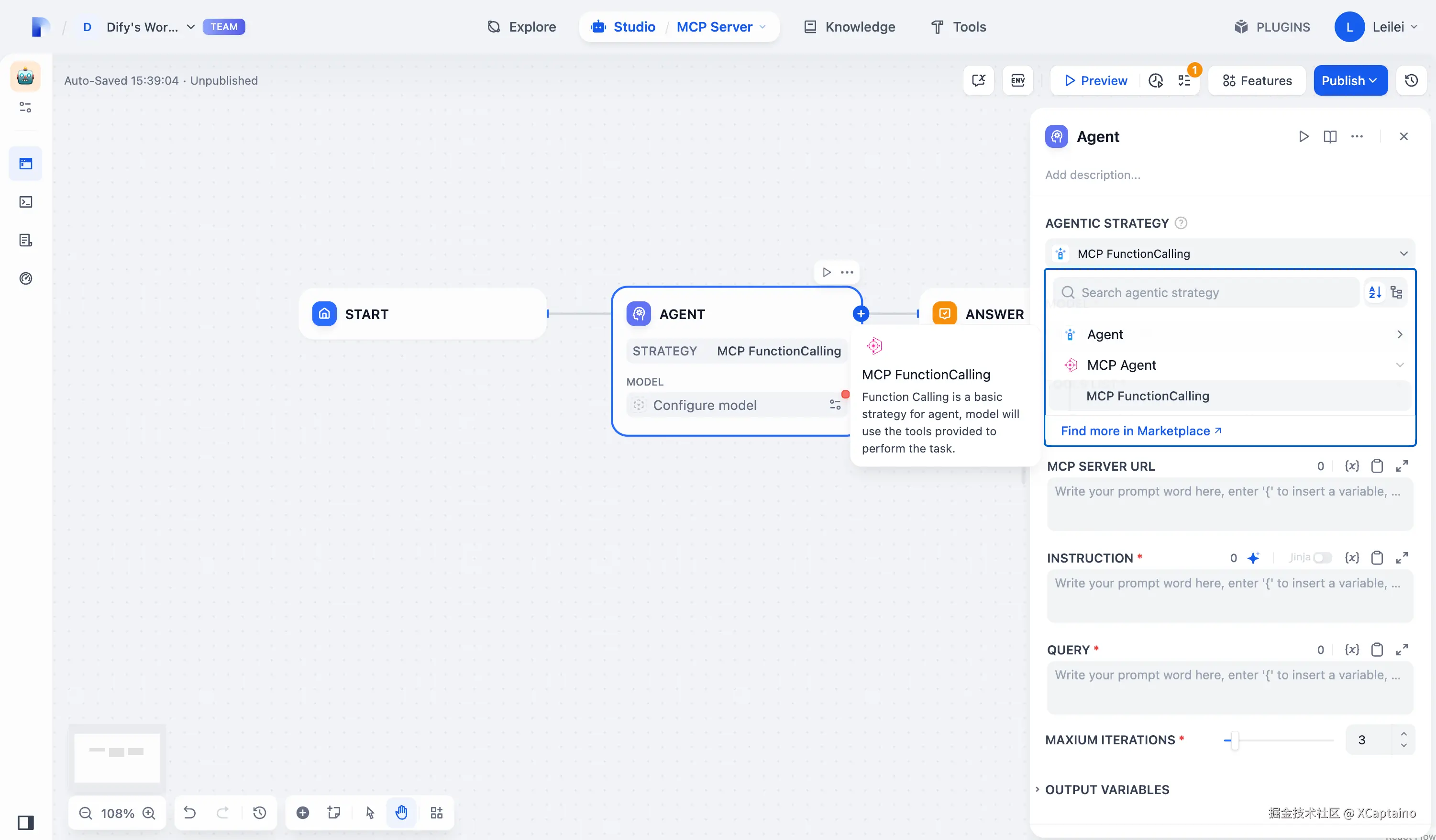The height and width of the screenshot is (840, 1436).
Task: Select the pointer mode tool
Action: tap(370, 813)
